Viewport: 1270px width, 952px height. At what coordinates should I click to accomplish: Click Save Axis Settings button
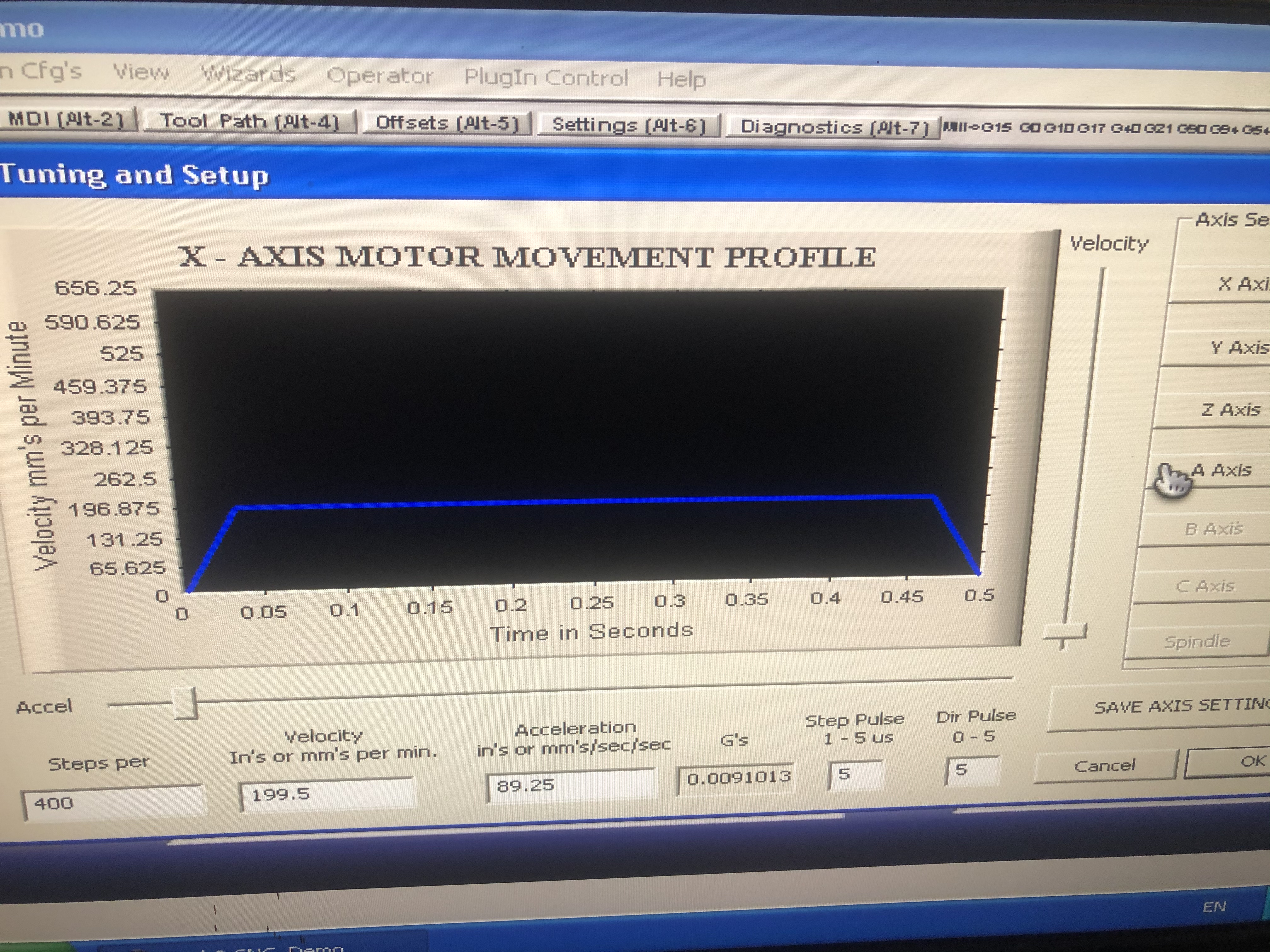pos(1171,707)
